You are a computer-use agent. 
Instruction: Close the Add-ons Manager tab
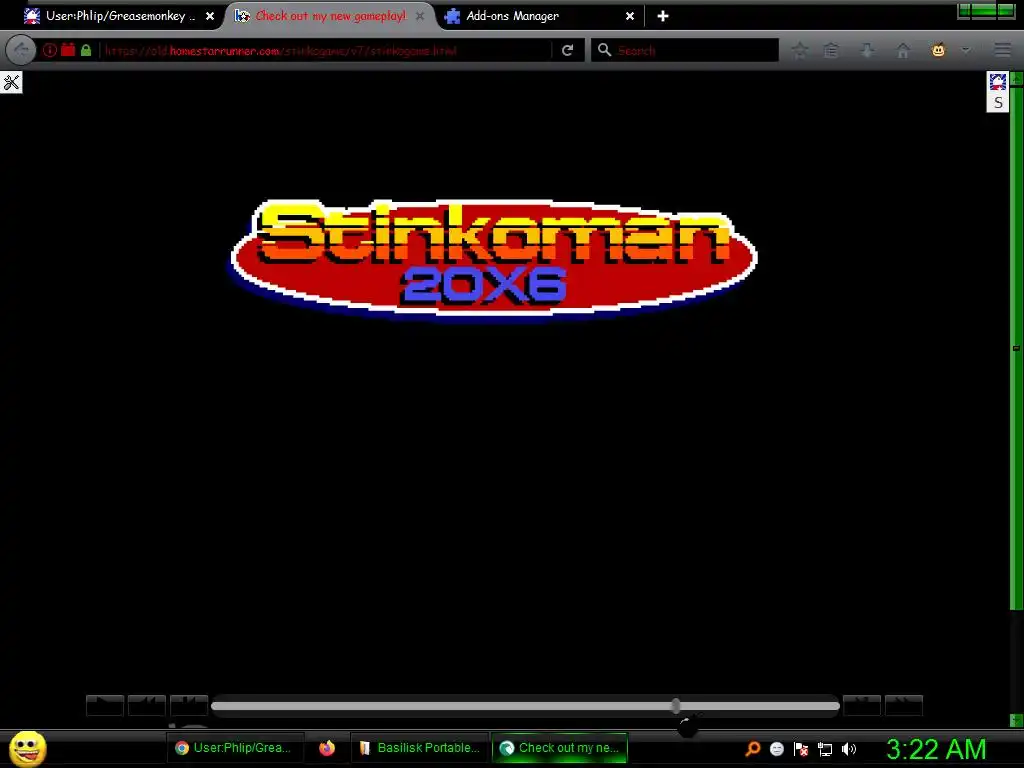coord(630,16)
